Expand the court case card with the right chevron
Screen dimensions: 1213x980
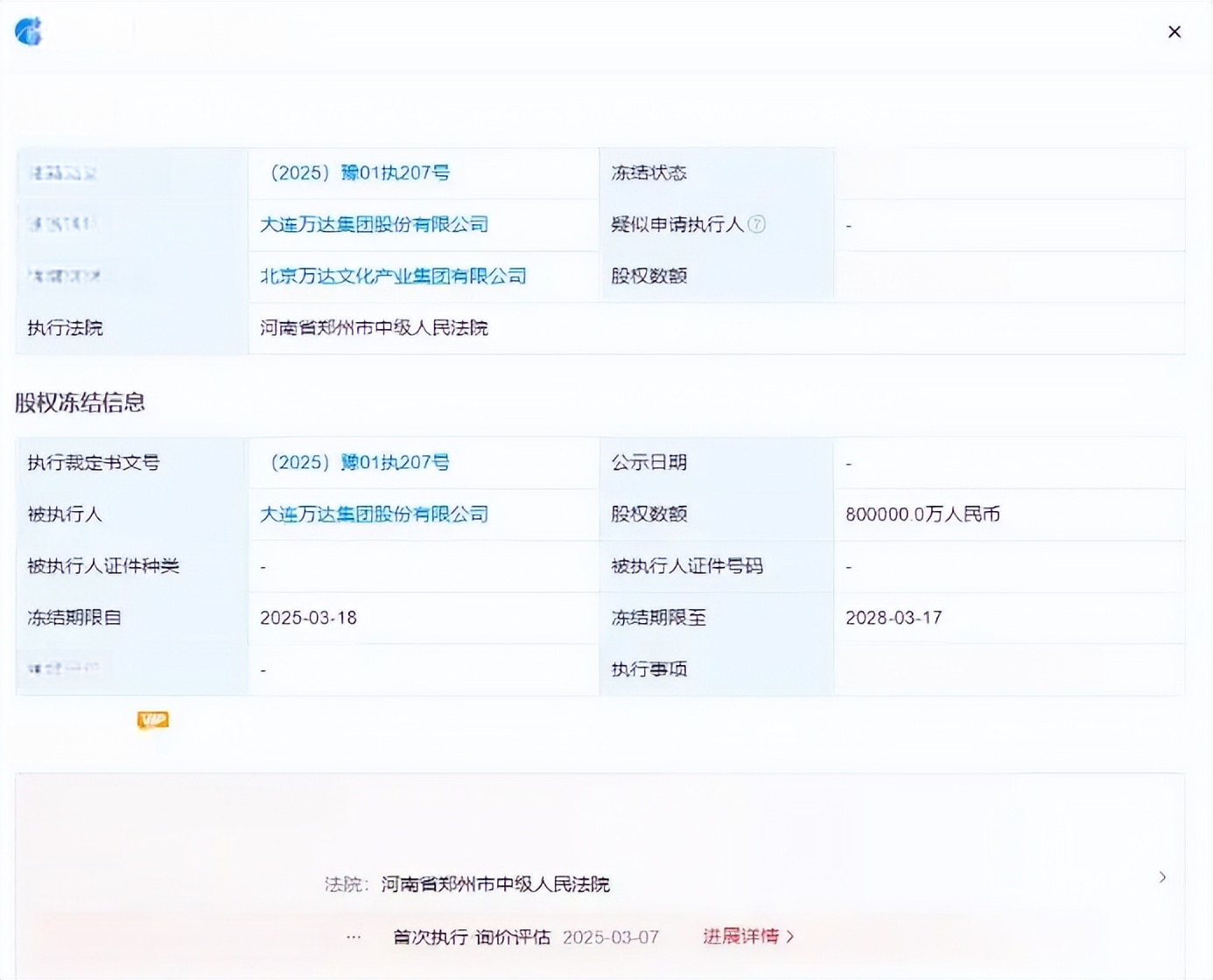pyautogui.click(x=1162, y=877)
